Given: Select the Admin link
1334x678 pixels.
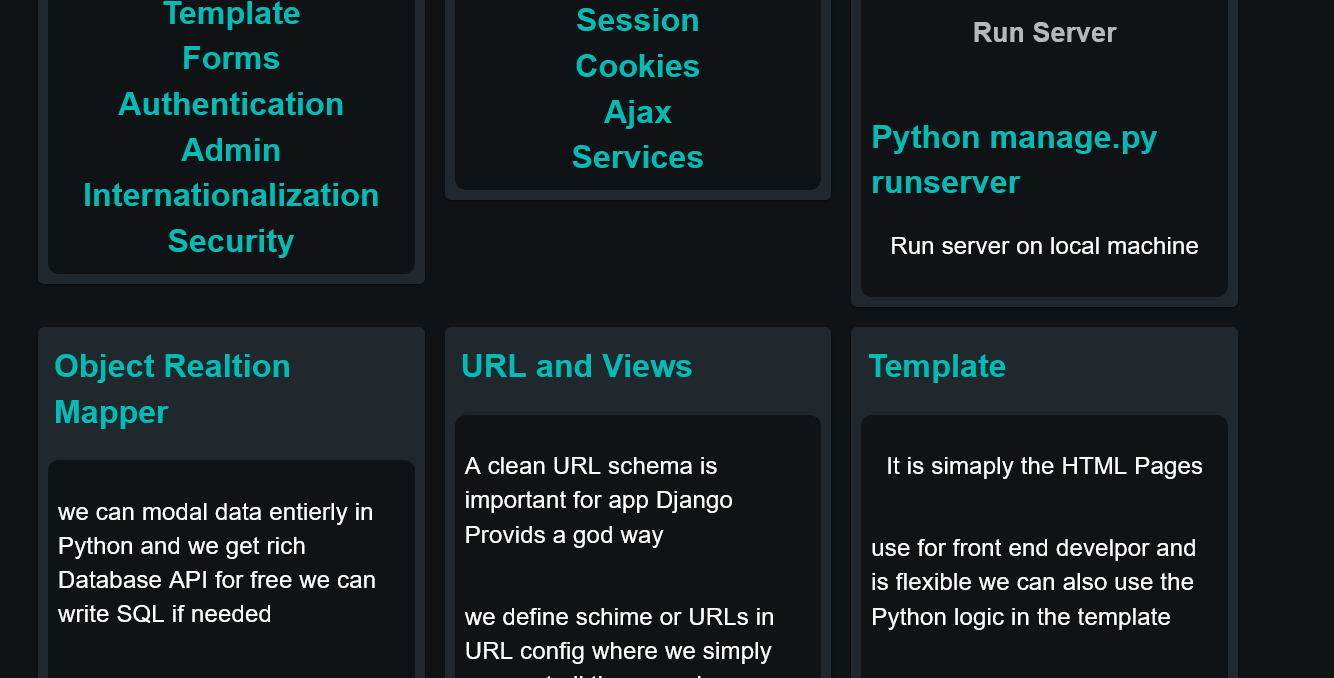Looking at the screenshot, I should [231, 151].
